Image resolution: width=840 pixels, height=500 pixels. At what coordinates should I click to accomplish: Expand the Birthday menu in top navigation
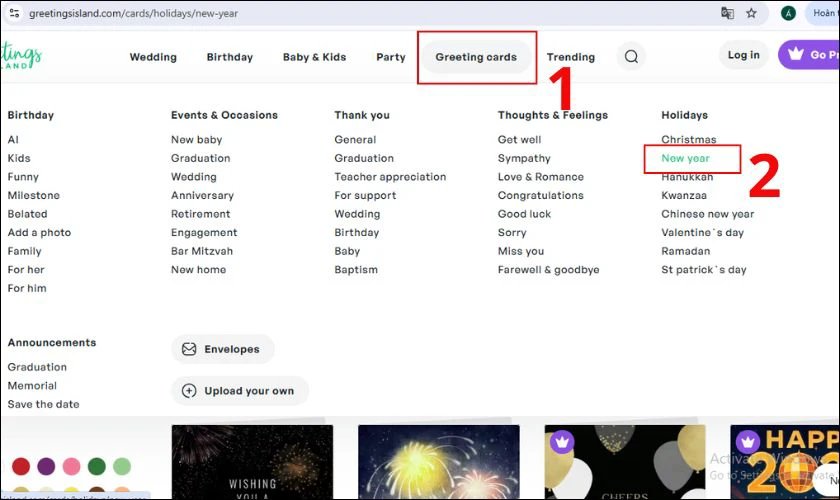[230, 57]
